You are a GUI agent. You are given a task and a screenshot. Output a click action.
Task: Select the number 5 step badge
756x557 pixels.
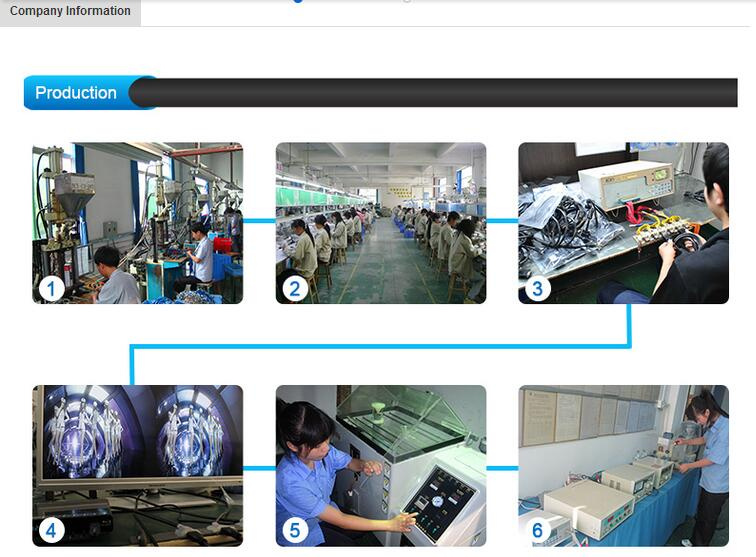tap(295, 530)
